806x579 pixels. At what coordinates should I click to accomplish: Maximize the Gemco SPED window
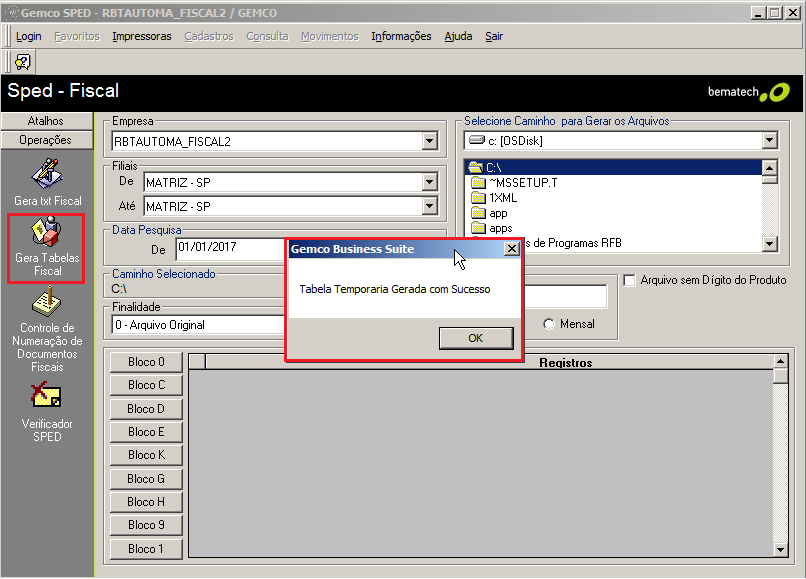pyautogui.click(x=775, y=13)
